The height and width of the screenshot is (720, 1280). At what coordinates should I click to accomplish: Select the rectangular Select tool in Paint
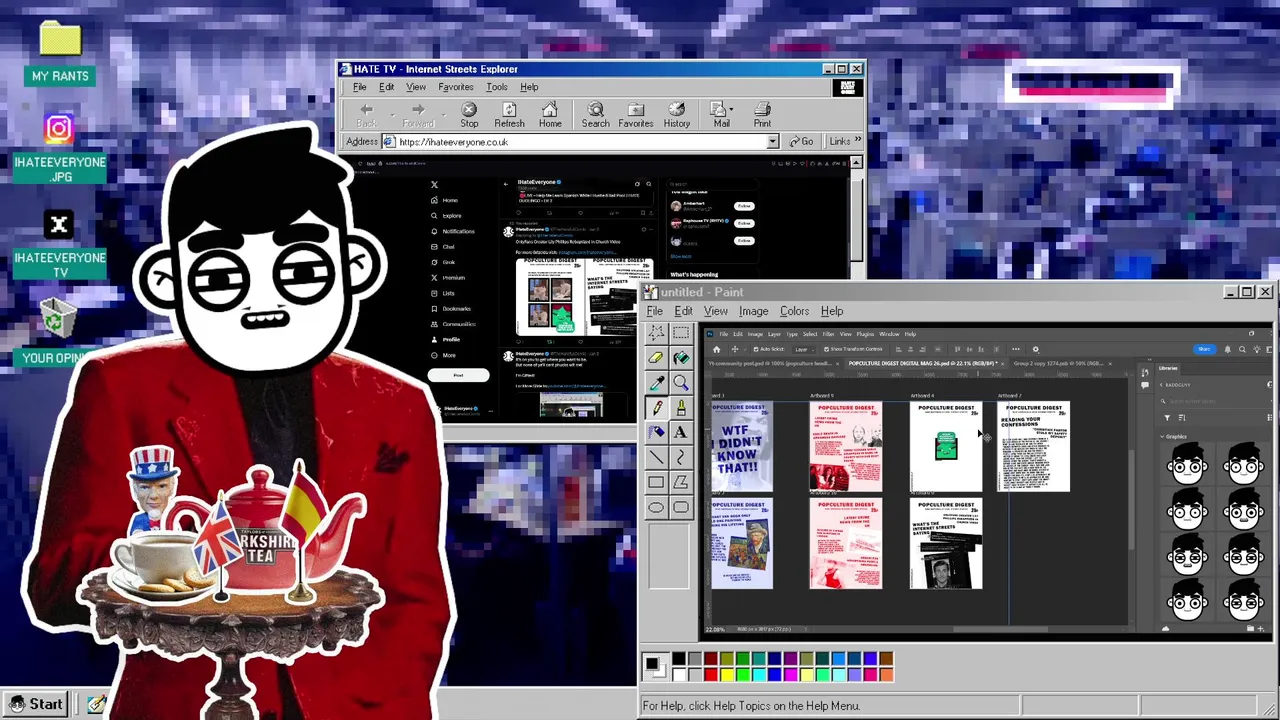pyautogui.click(x=681, y=333)
